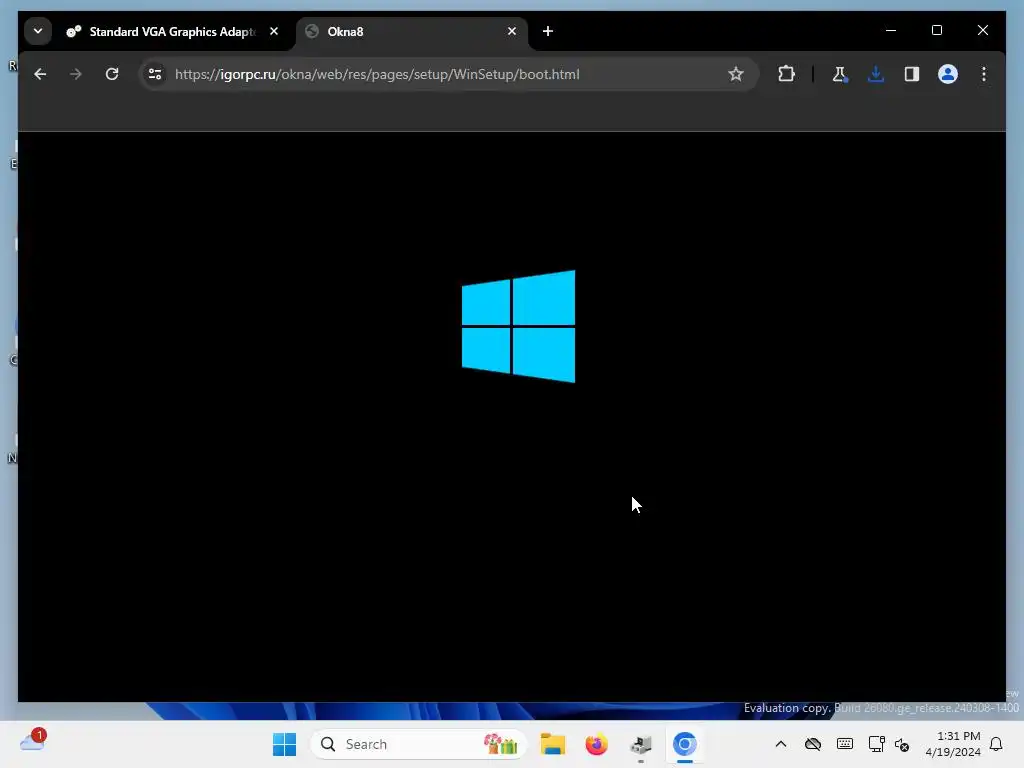1024x768 pixels.
Task: Close the Okna8 tab
Action: [512, 31]
